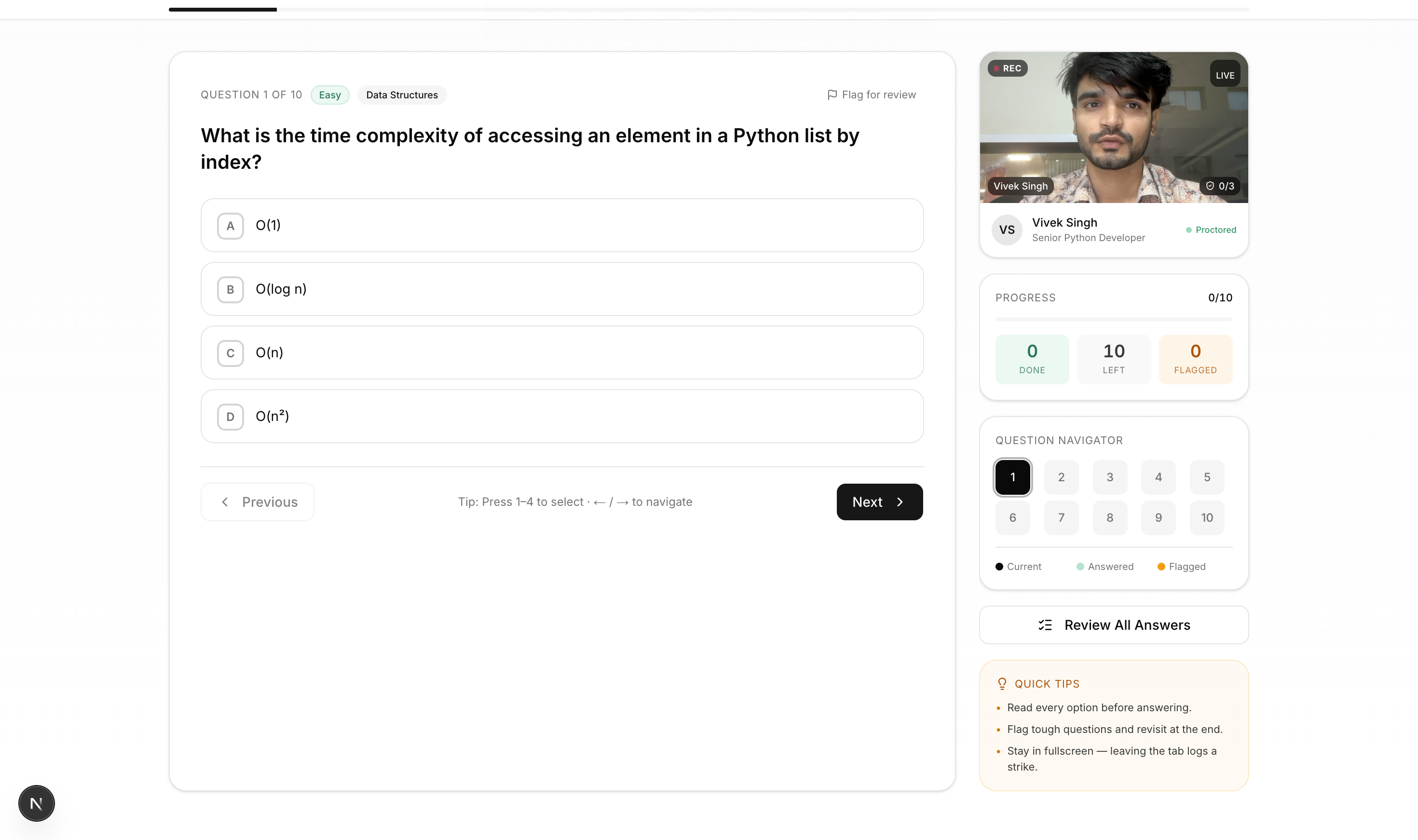Jump to question 3 in the navigator

tap(1109, 477)
